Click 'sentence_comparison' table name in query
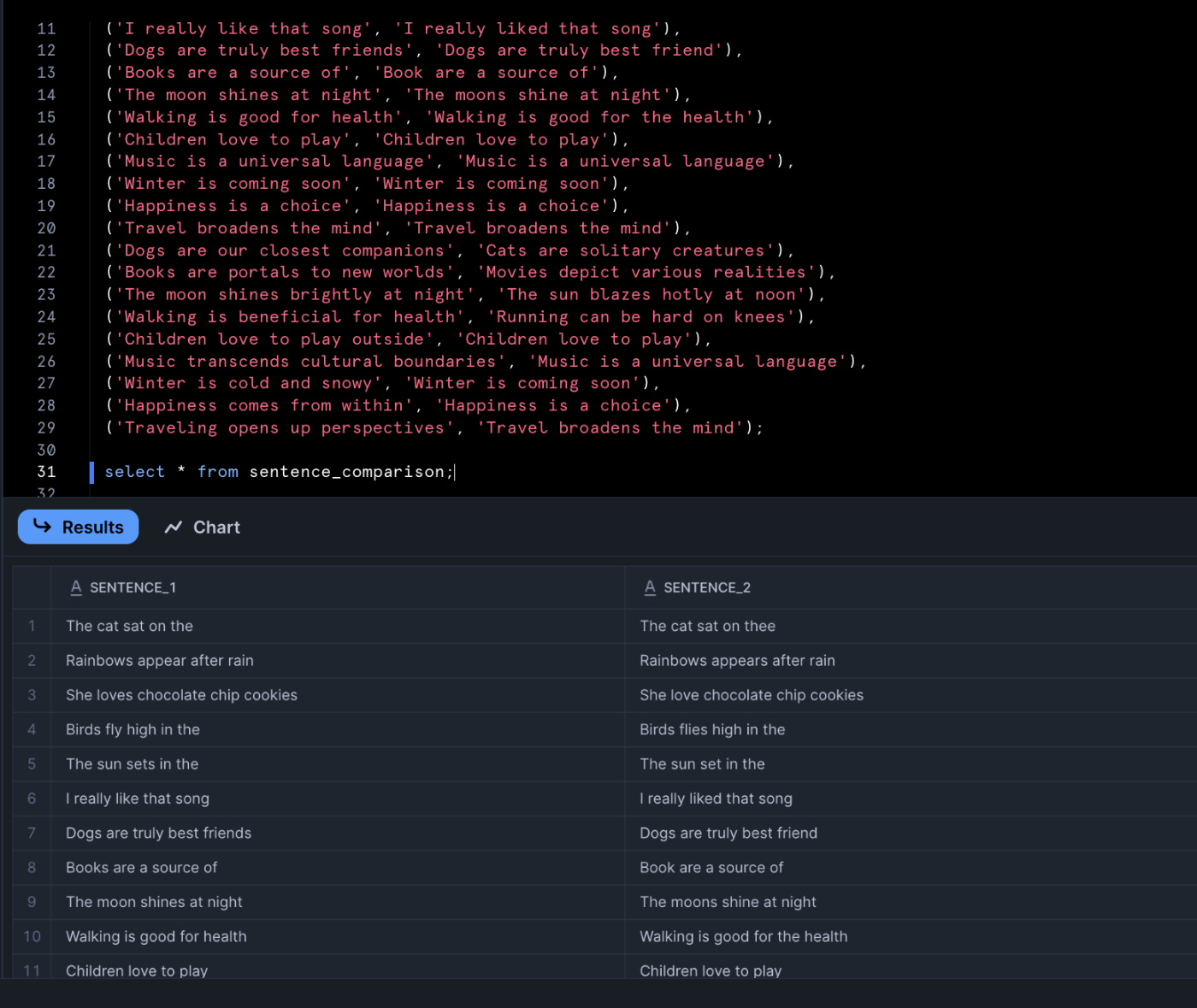 (x=347, y=472)
